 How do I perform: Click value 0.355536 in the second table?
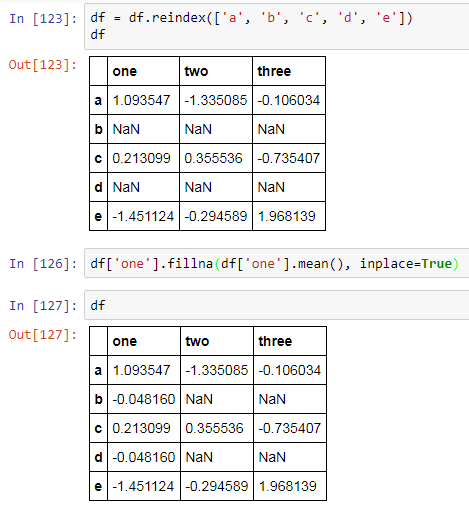click(214, 428)
